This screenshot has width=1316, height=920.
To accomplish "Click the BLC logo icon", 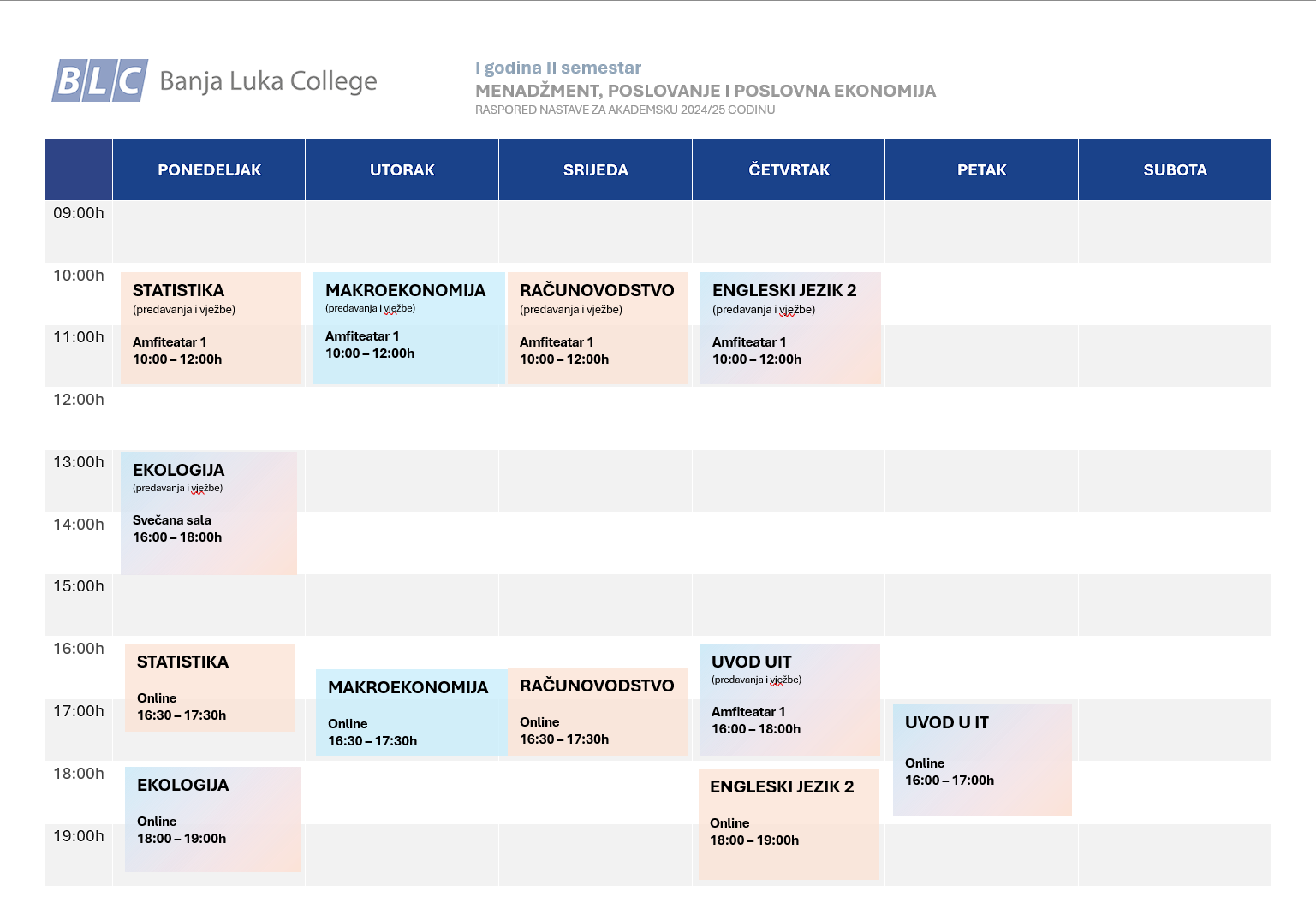I will 99,80.
